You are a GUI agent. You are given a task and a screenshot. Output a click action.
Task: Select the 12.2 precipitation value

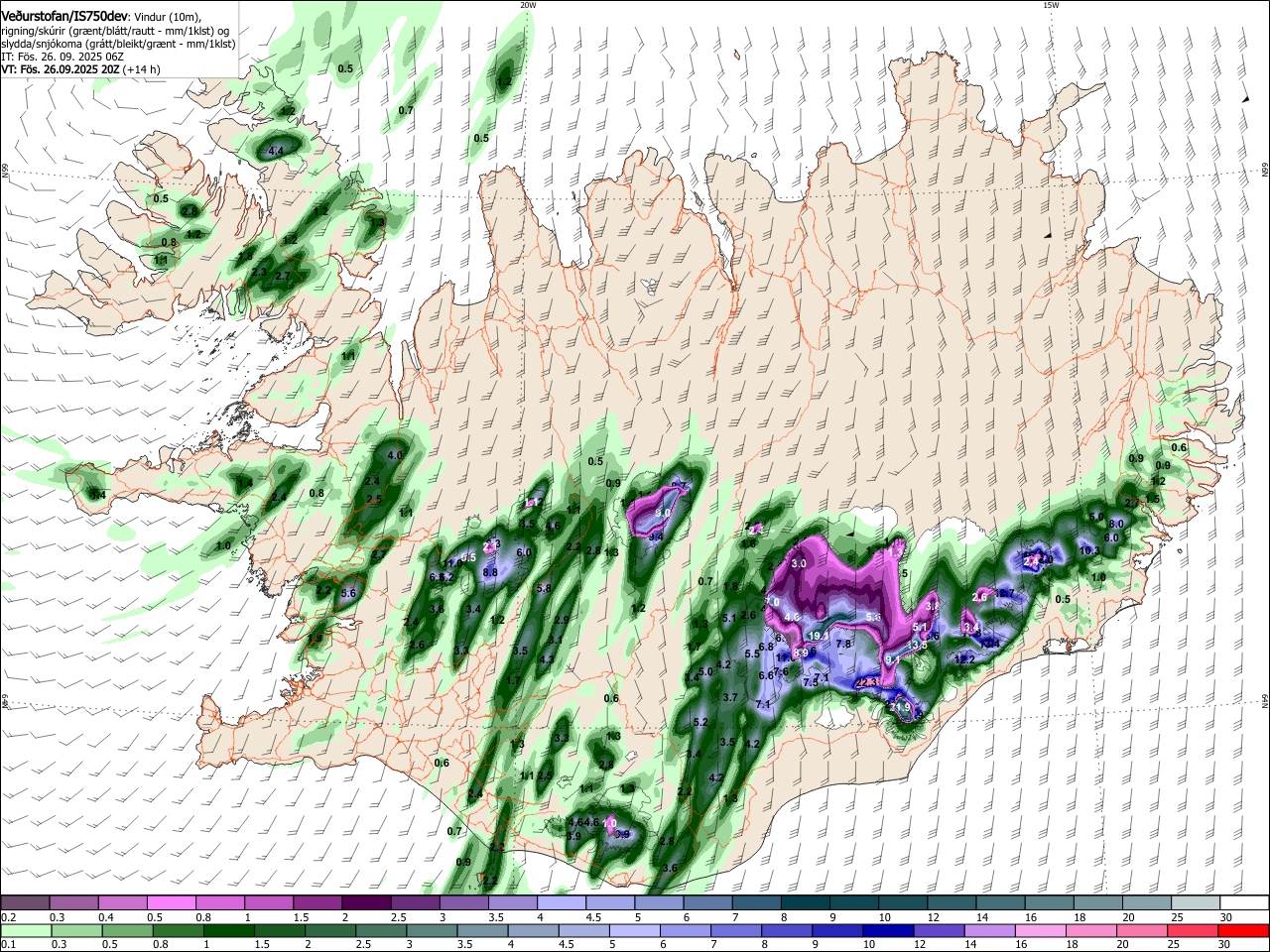click(964, 658)
